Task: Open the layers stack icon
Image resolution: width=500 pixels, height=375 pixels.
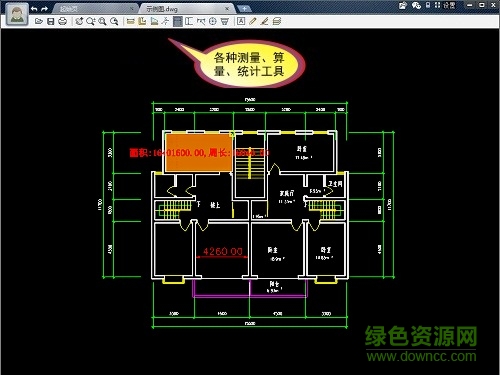Action: tap(277, 22)
